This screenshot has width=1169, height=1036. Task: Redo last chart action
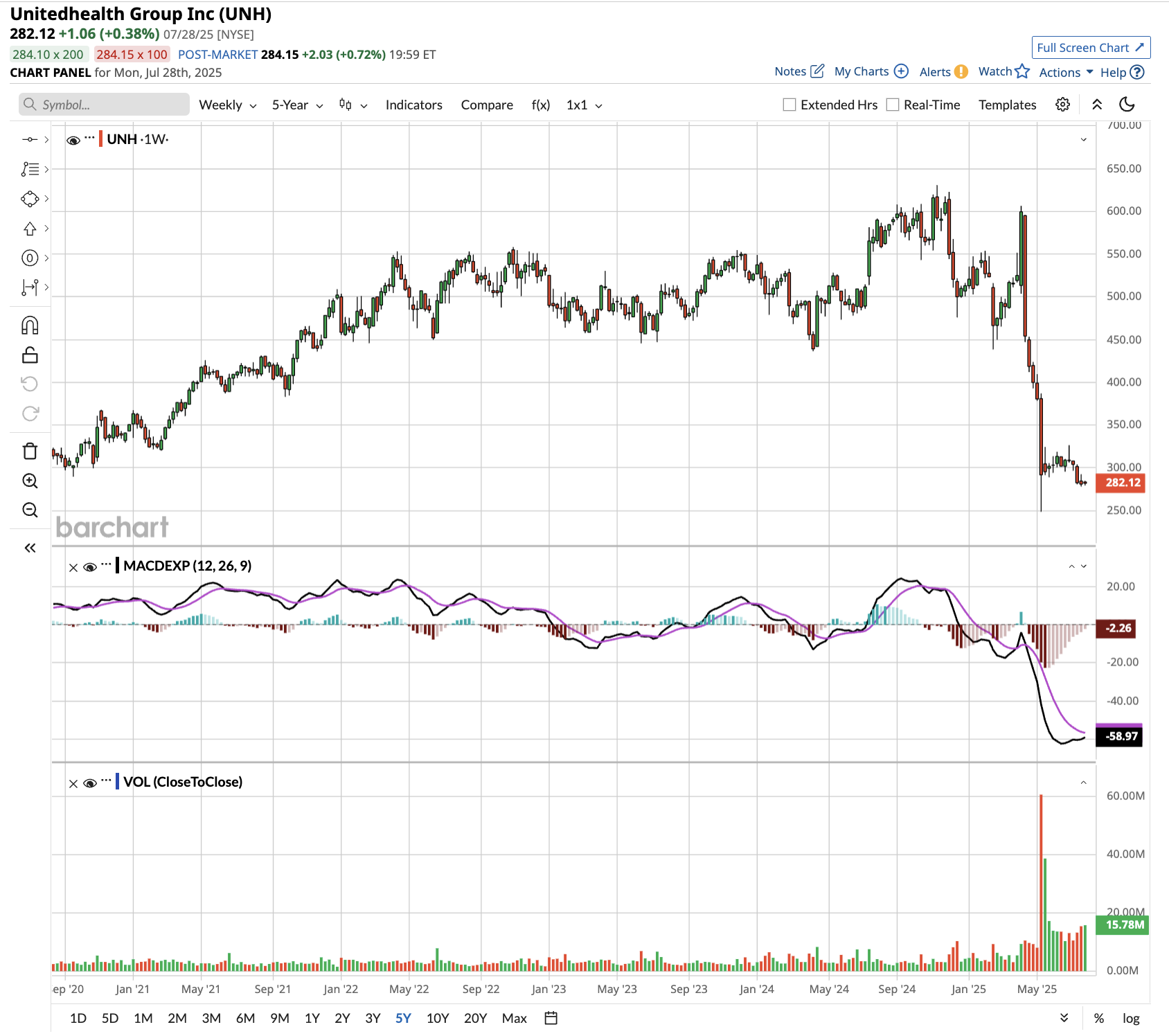coord(30,413)
